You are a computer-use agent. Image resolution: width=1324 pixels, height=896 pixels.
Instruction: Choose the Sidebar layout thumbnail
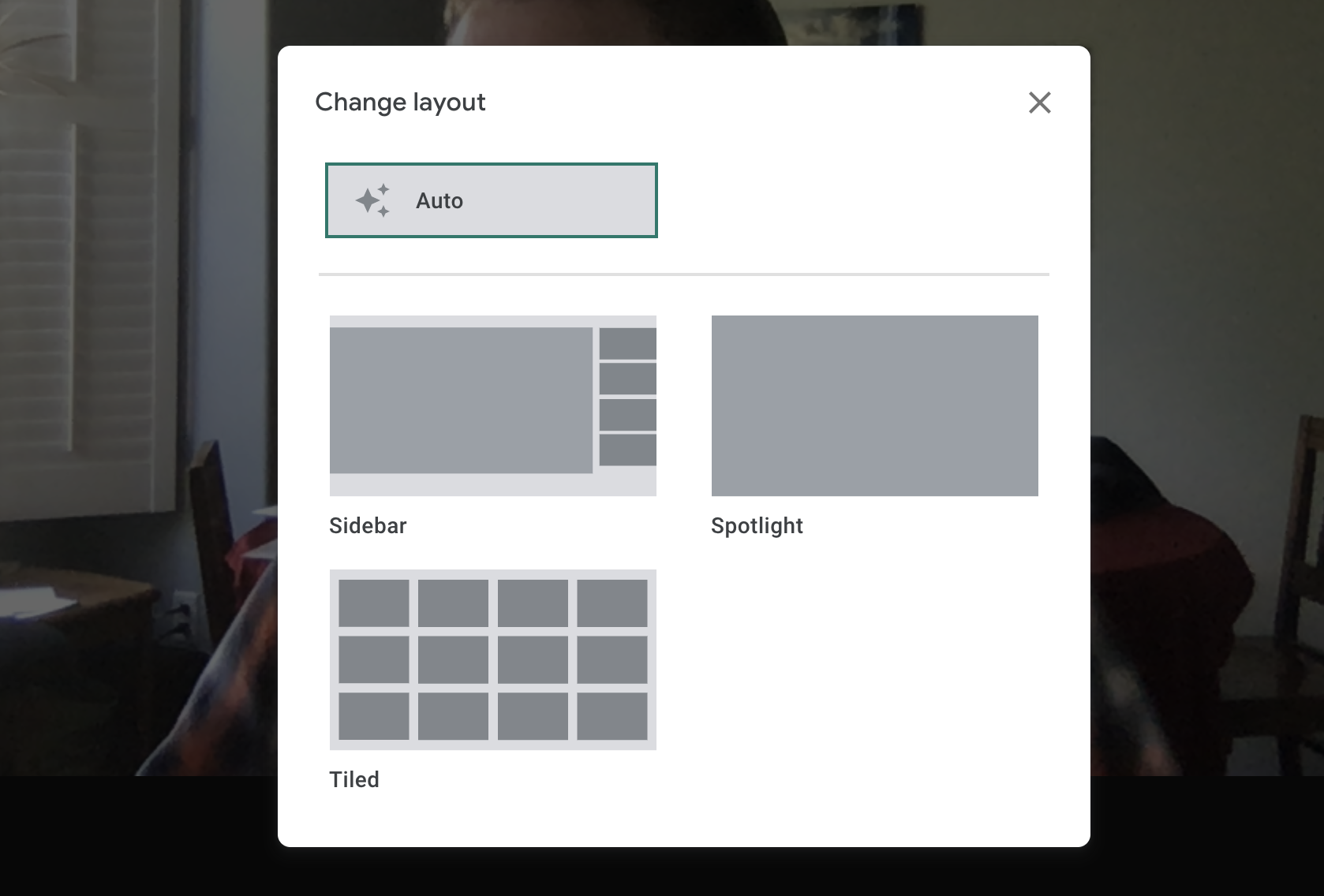click(492, 405)
